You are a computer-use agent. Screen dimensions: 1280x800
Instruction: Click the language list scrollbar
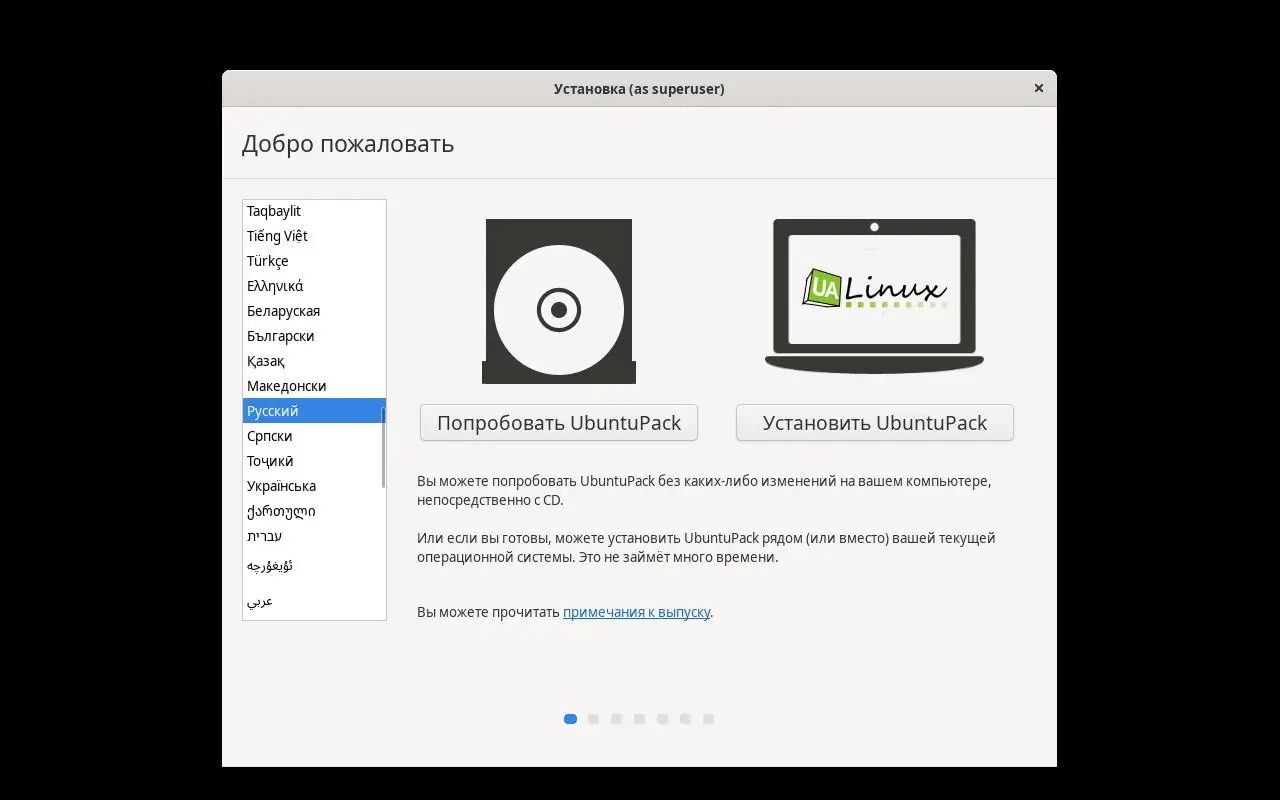point(383,447)
